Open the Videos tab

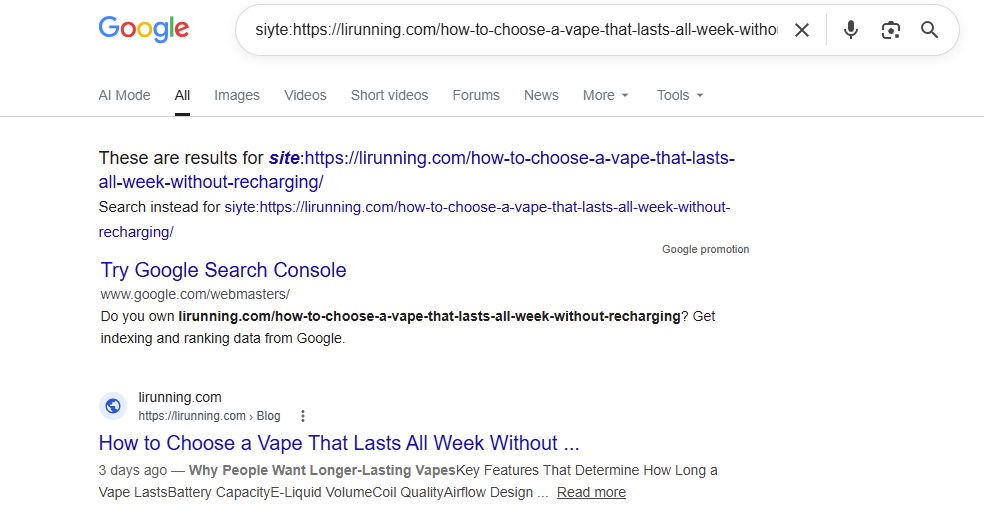(305, 95)
